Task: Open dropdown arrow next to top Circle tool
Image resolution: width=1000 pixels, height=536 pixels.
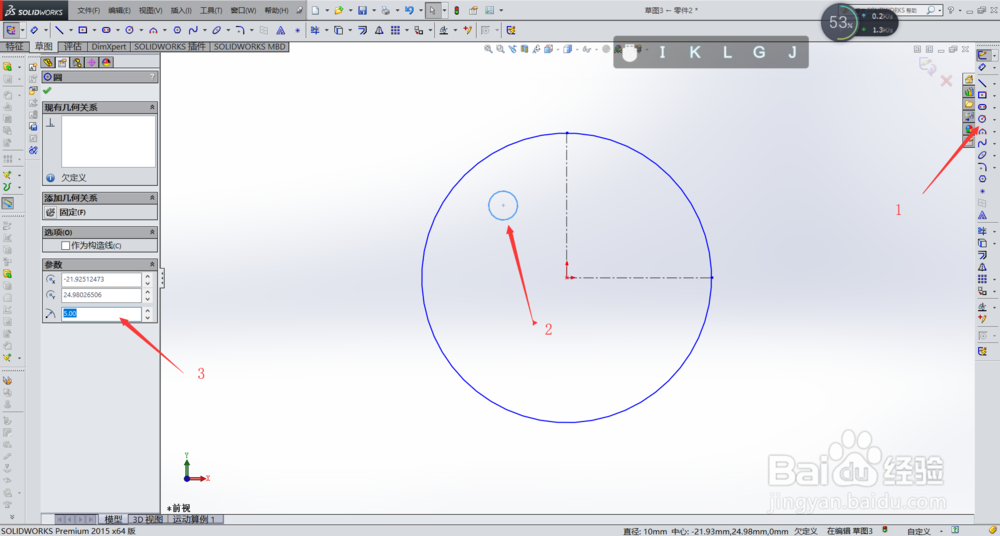Action: [x=141, y=30]
